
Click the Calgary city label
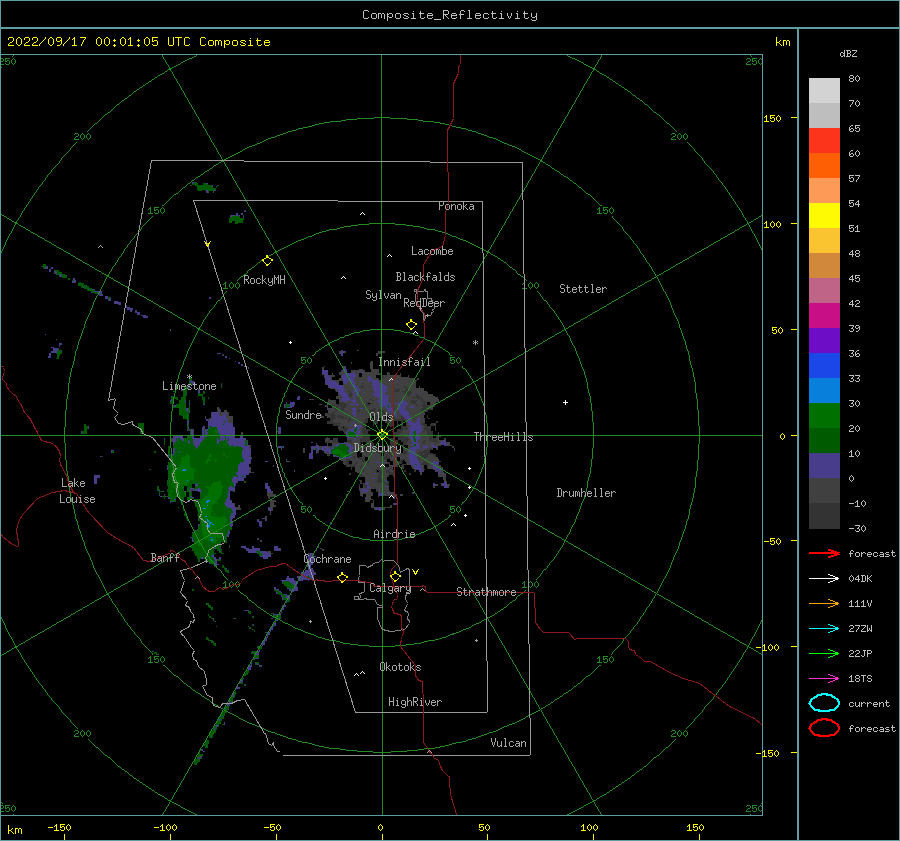pos(390,588)
